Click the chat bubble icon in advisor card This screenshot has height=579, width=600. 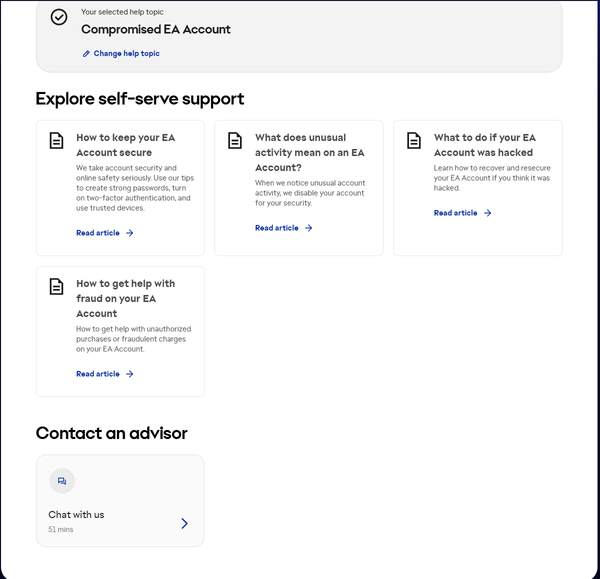point(62,481)
